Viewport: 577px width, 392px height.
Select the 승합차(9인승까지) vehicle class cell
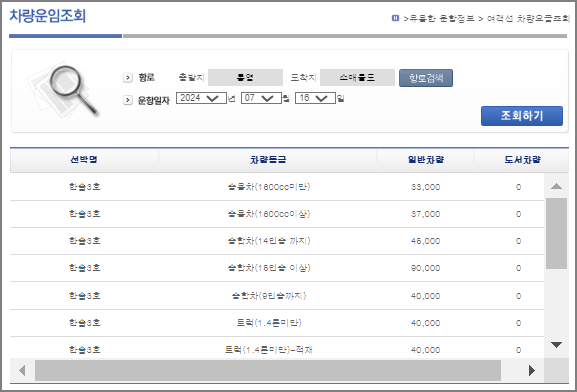[x=269, y=296]
